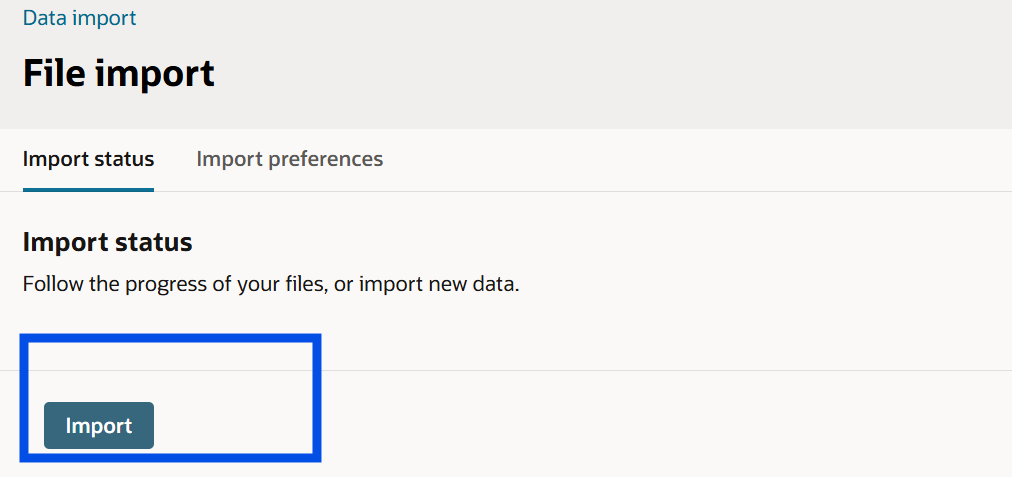The height and width of the screenshot is (477, 1012).
Task: Open the Data import breadcrumb link
Action: (79, 17)
